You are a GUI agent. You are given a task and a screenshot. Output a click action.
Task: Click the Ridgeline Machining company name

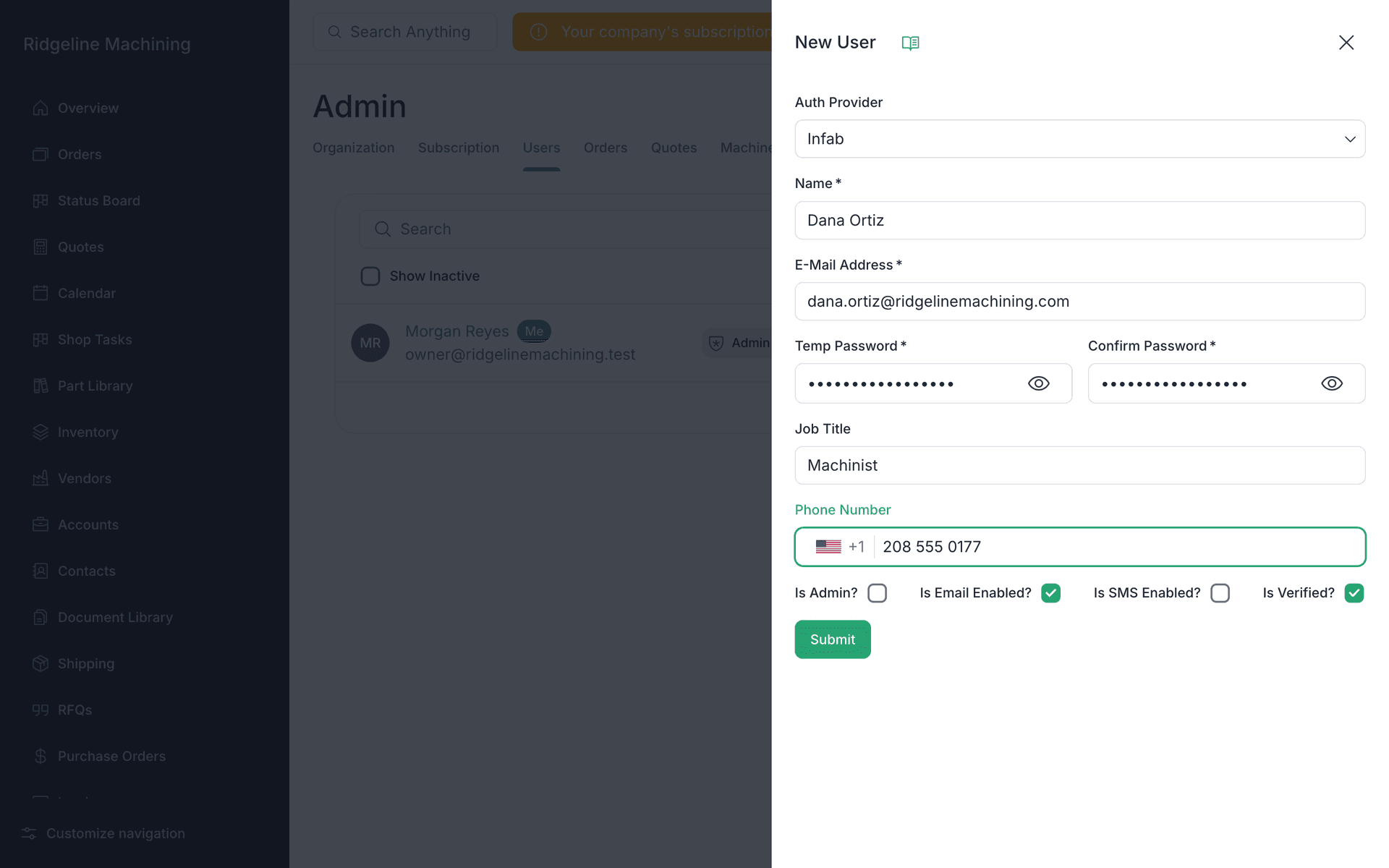point(107,44)
